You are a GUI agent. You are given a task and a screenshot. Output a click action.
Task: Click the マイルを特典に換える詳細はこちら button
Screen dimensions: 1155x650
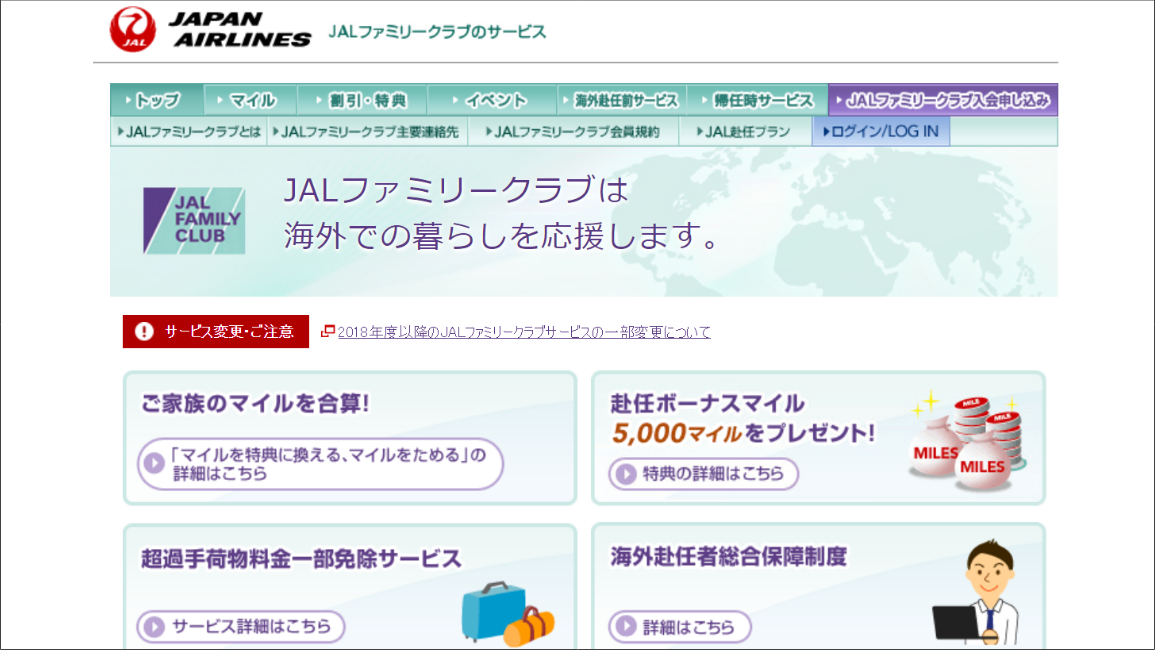pos(320,464)
